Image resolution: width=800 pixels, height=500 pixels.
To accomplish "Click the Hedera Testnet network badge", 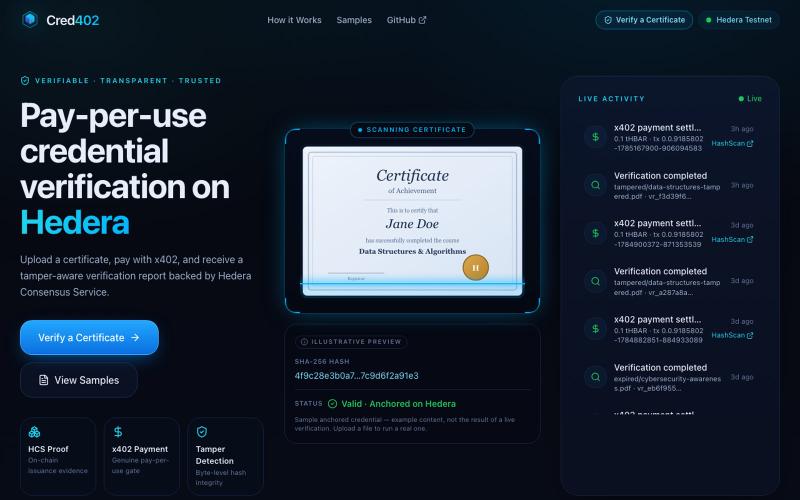I will coord(739,20).
